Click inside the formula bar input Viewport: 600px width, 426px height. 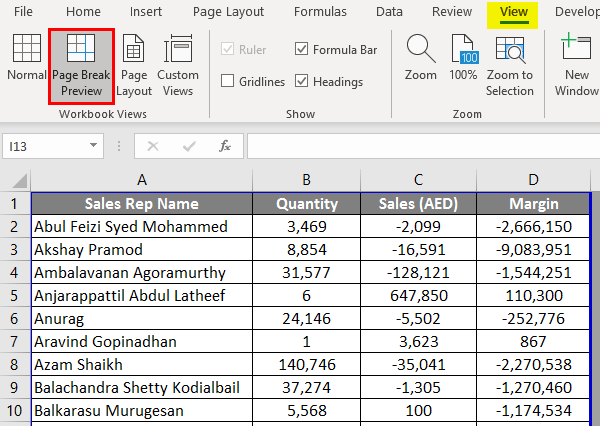[420, 146]
